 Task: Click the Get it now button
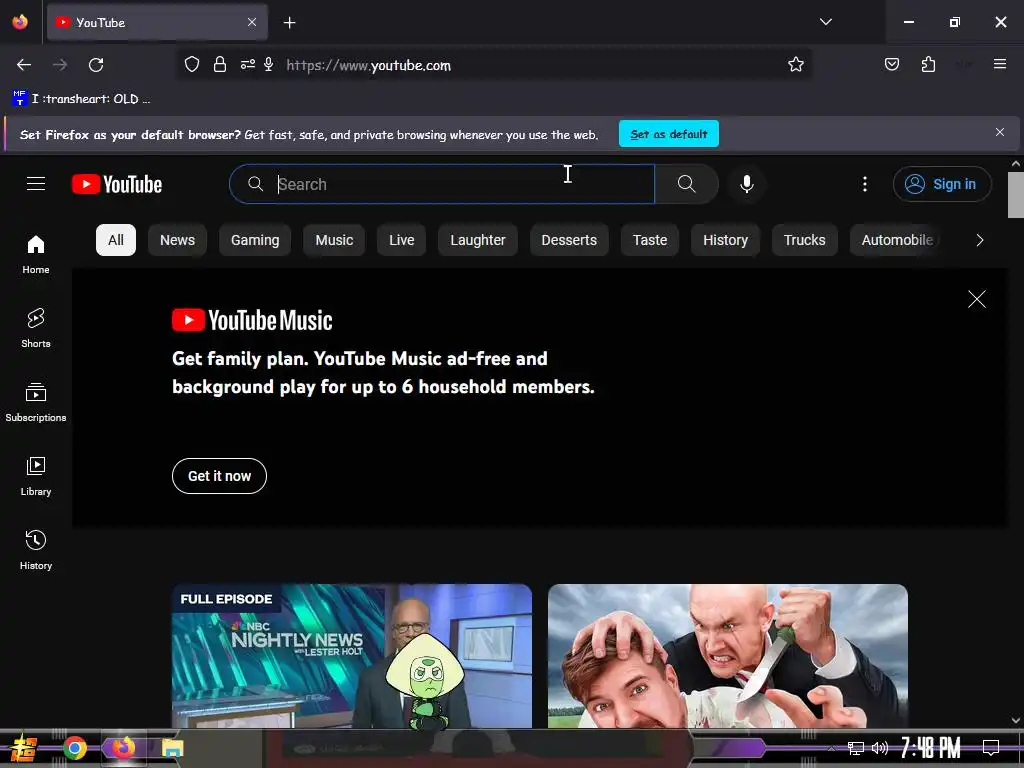[219, 476]
